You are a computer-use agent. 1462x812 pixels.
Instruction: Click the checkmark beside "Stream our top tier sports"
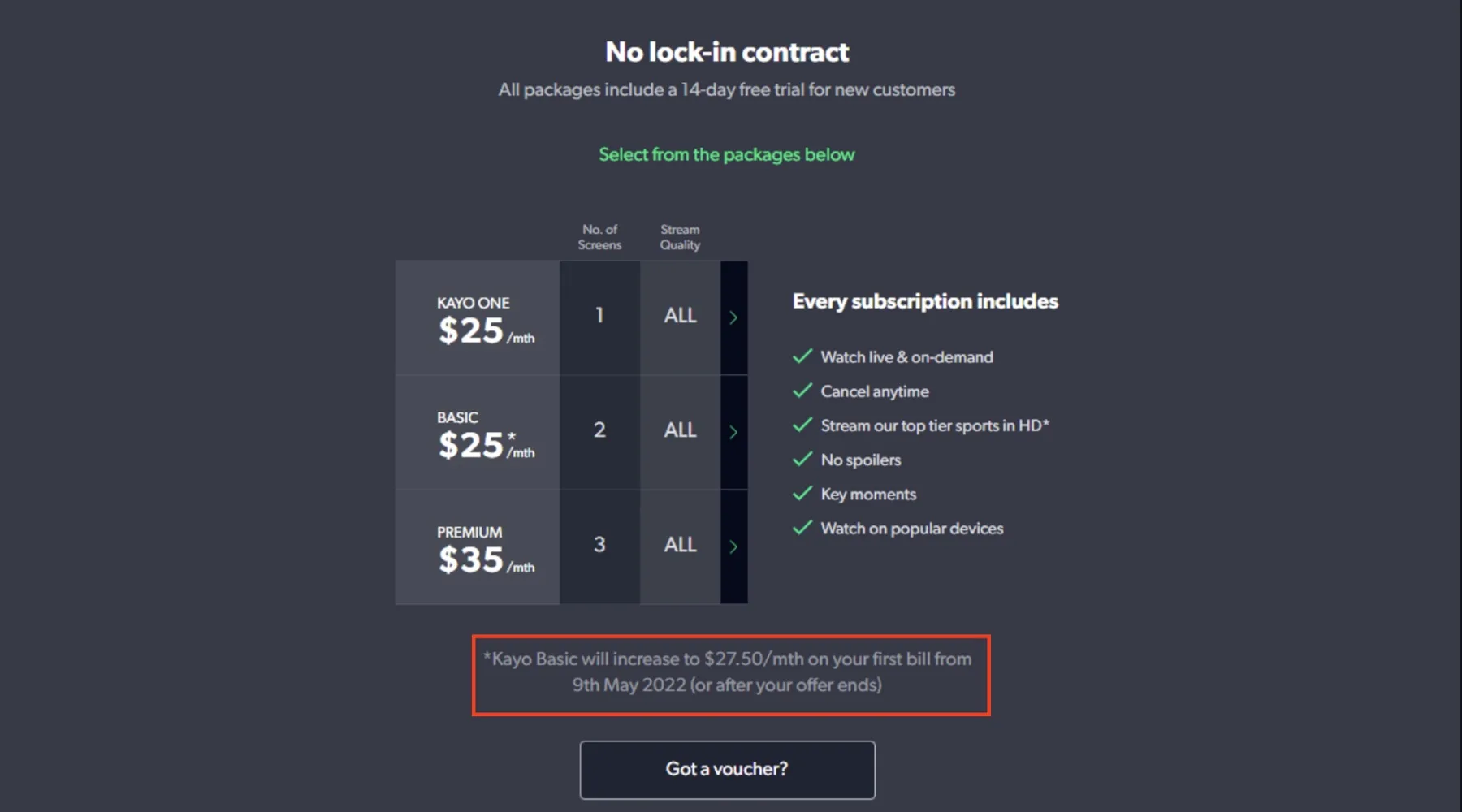802,425
